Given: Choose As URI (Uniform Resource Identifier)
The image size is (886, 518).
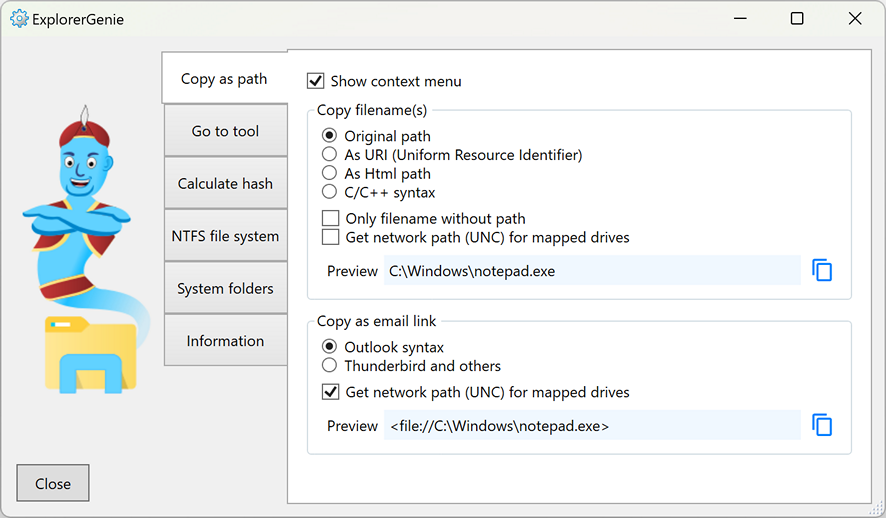Looking at the screenshot, I should (x=329, y=154).
